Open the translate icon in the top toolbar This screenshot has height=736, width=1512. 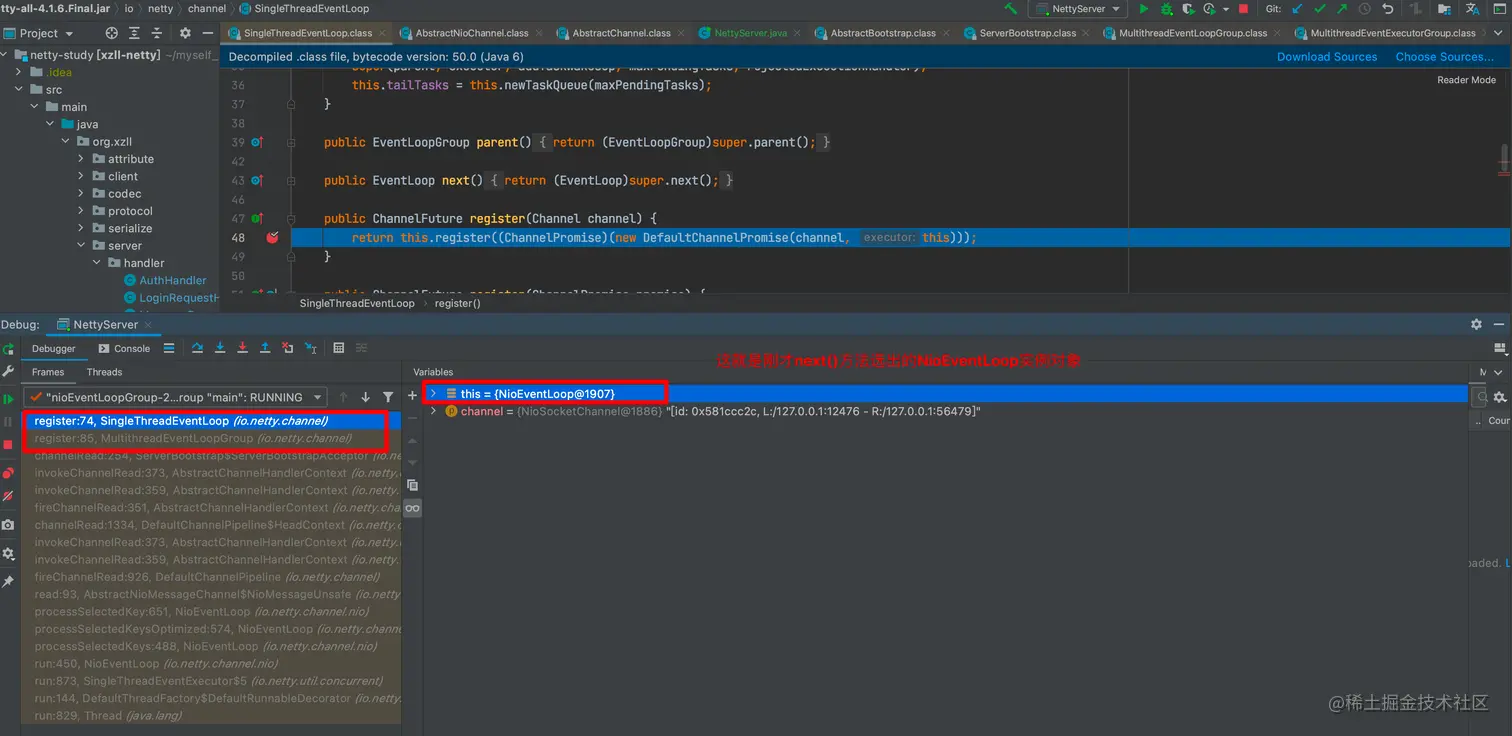coord(1473,9)
